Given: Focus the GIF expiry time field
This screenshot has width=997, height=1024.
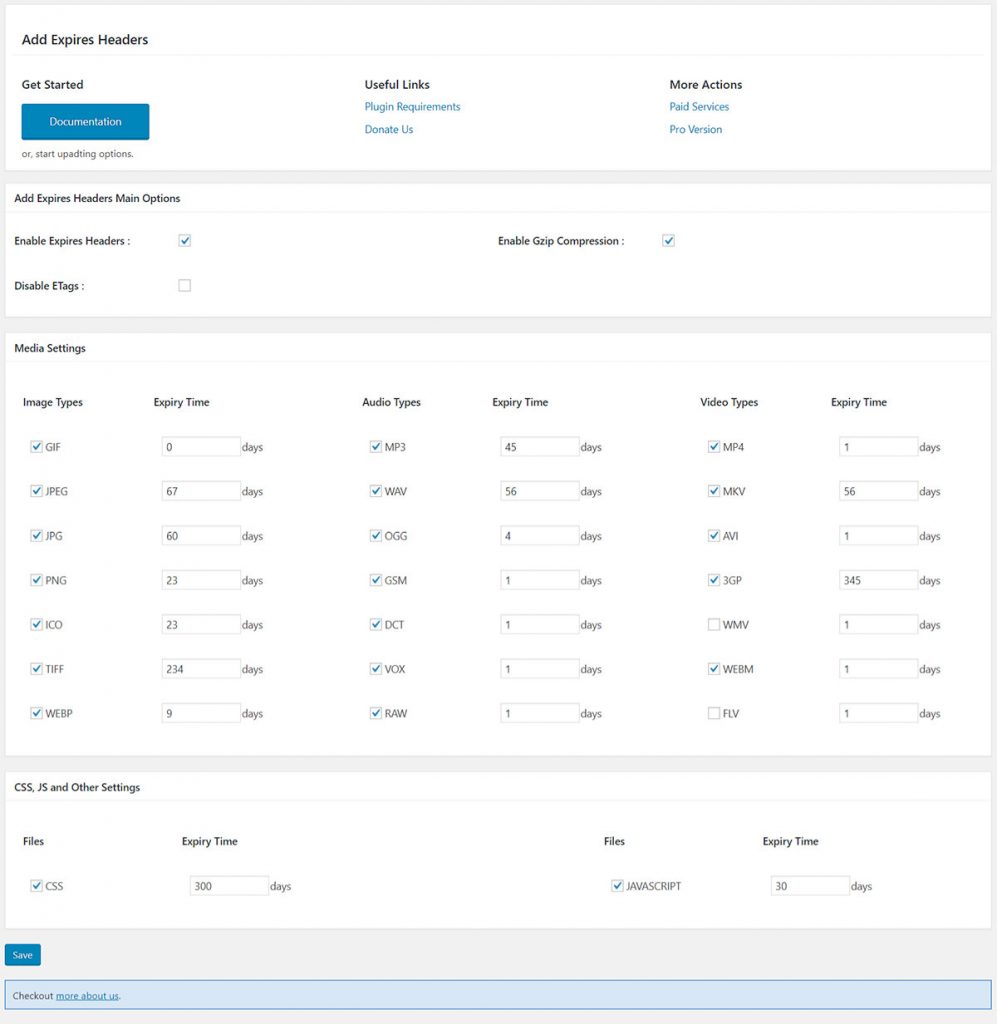Looking at the screenshot, I should coord(201,447).
